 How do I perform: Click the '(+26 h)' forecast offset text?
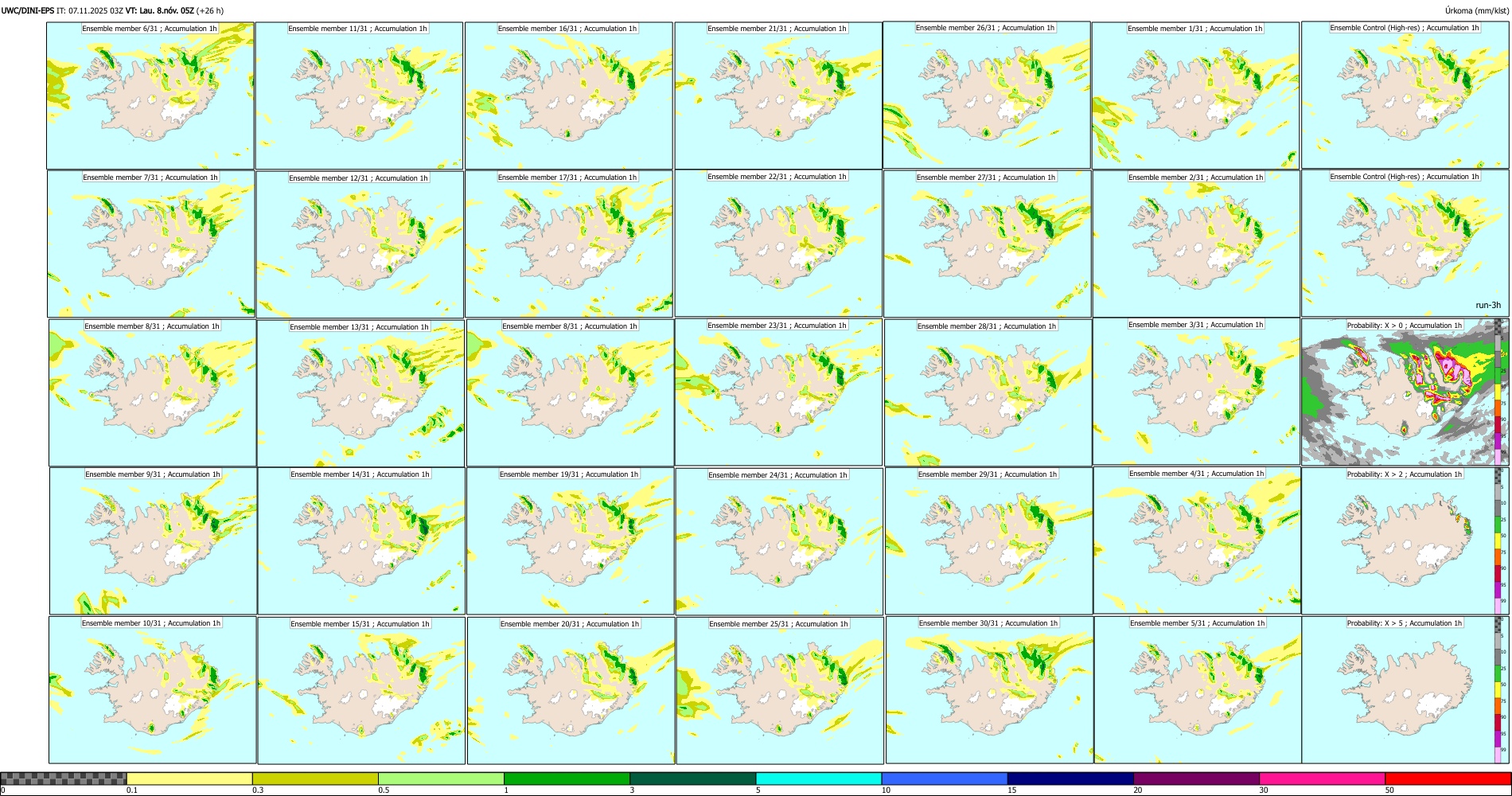210,11
